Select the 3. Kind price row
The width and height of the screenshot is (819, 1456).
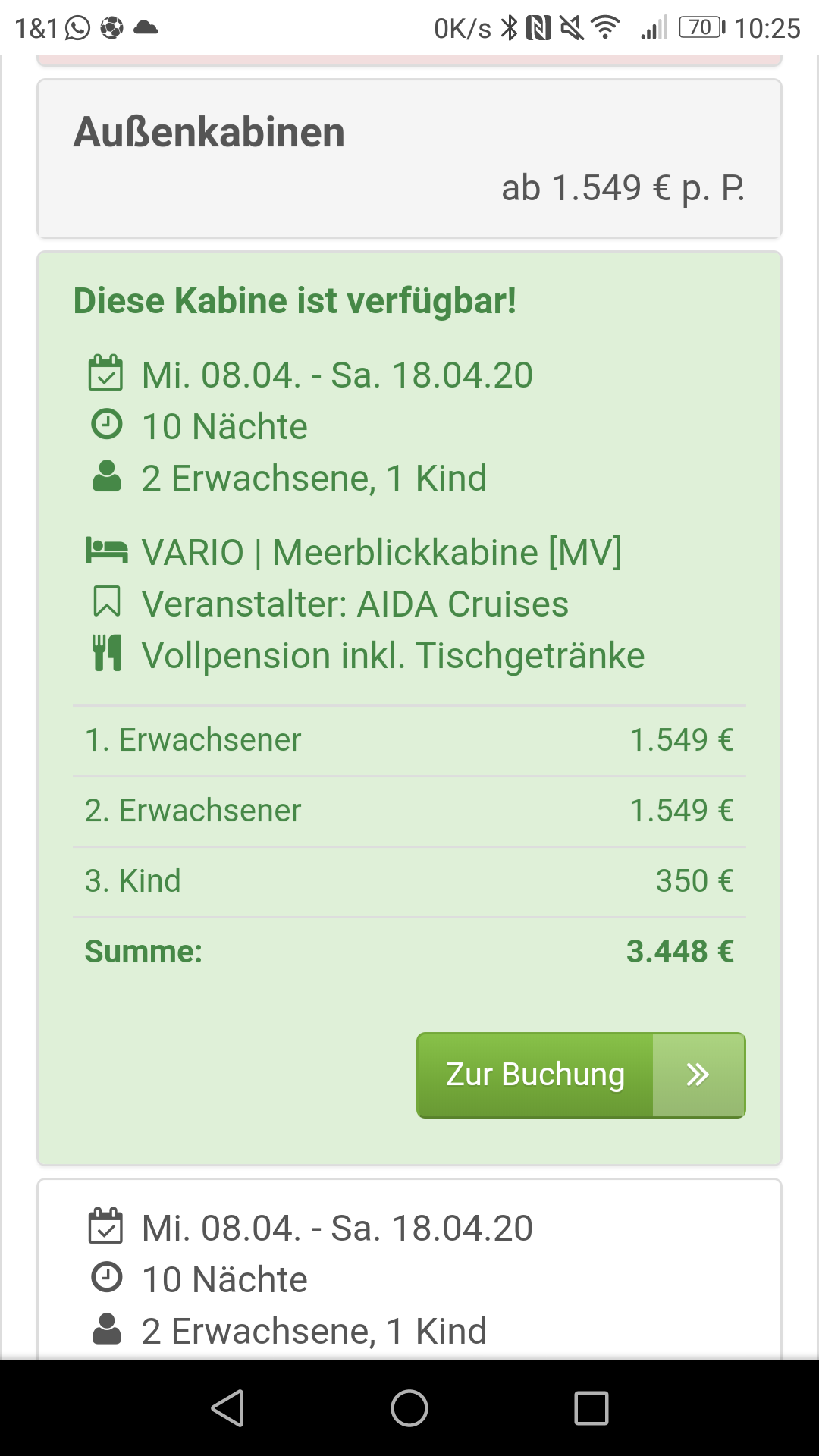point(409,881)
